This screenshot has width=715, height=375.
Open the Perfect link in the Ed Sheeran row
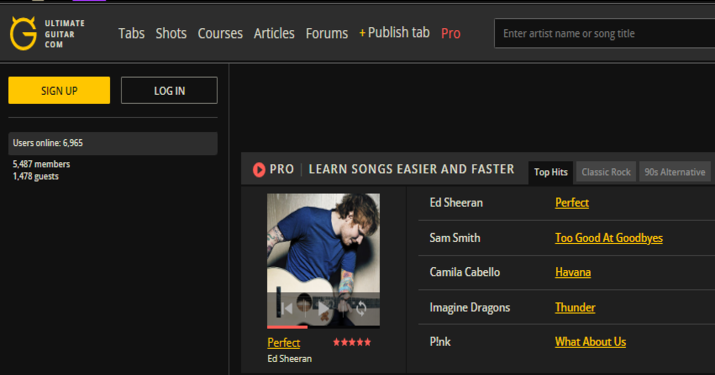[572, 203]
